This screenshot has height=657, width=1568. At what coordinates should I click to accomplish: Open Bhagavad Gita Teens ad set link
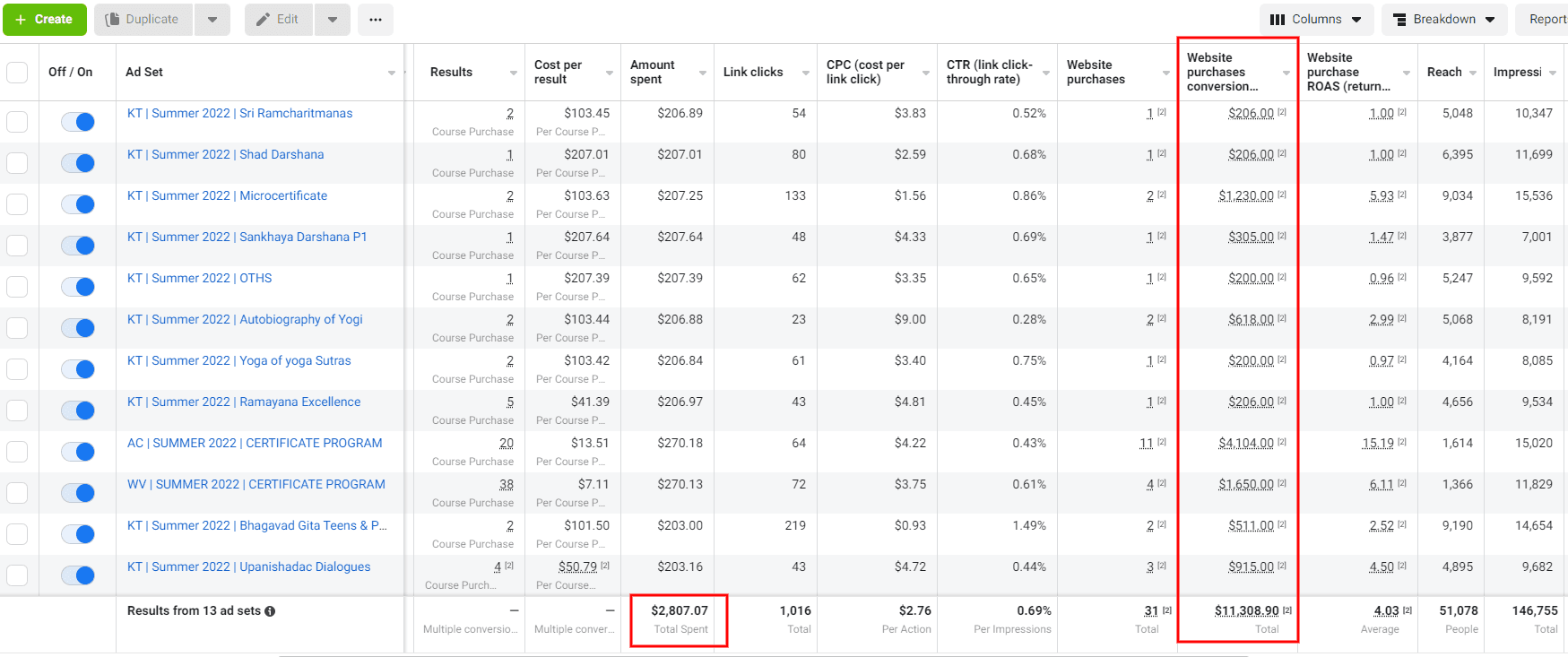[257, 525]
